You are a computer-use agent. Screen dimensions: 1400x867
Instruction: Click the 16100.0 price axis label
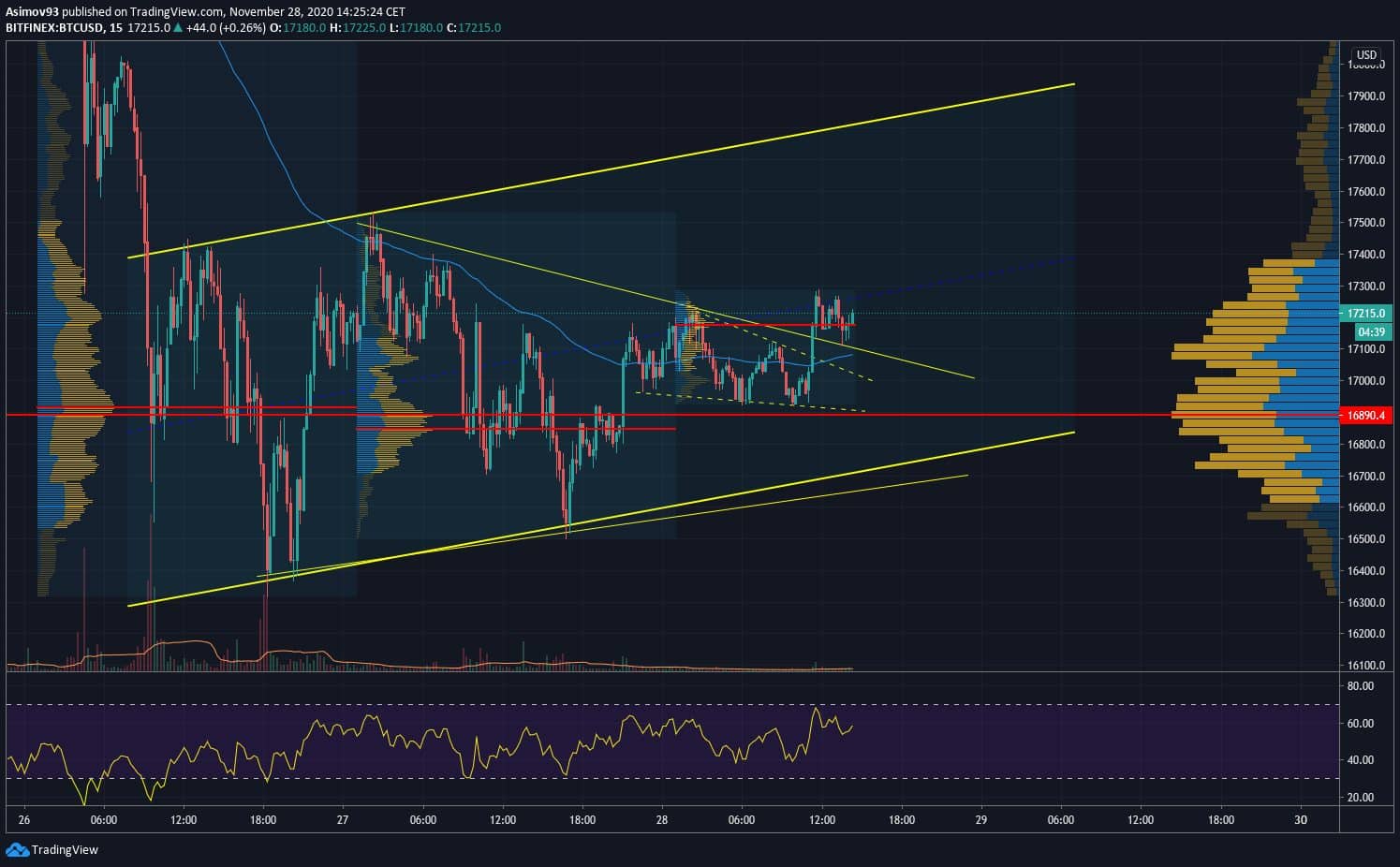coord(1366,666)
